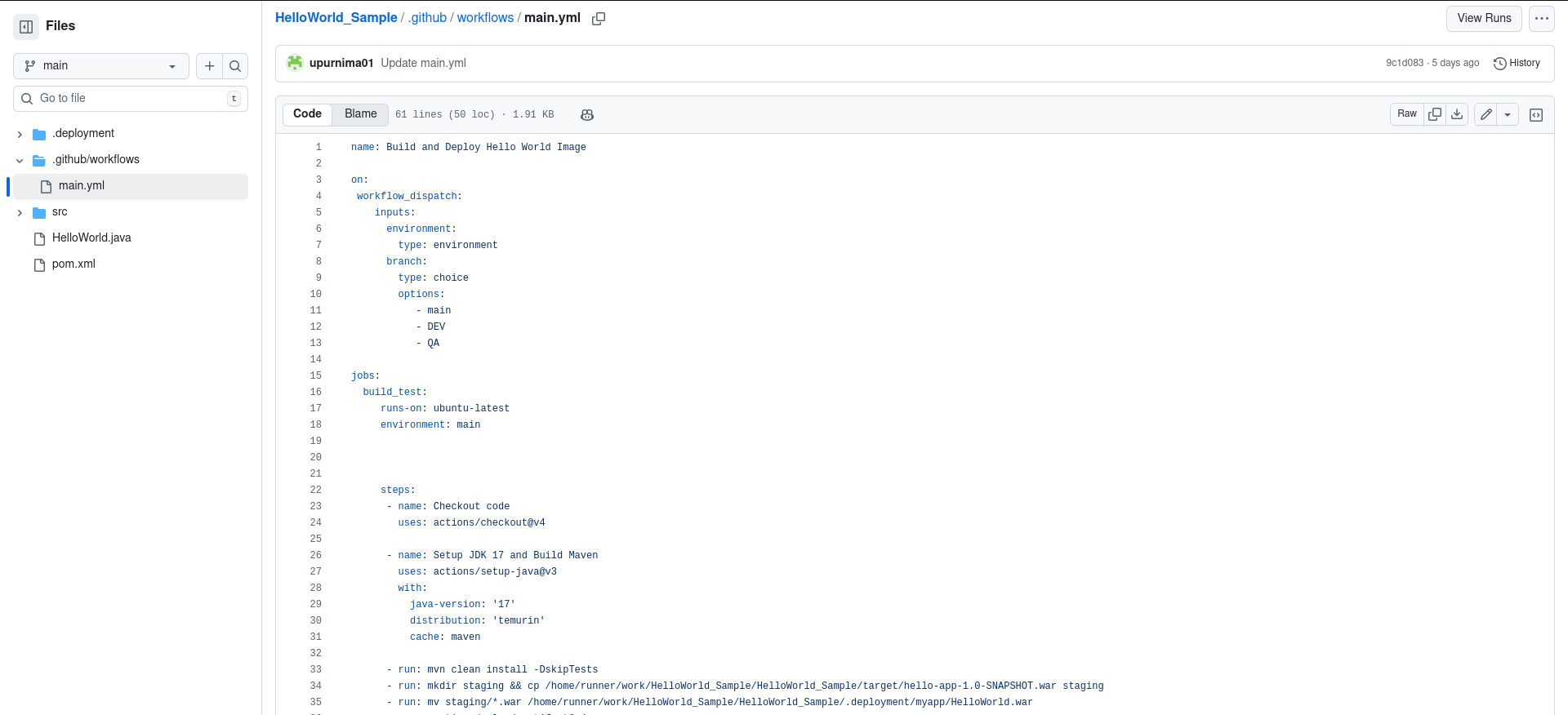The image size is (1568, 715).
Task: Copy file path icon next to main.yml
Action: 599,19
